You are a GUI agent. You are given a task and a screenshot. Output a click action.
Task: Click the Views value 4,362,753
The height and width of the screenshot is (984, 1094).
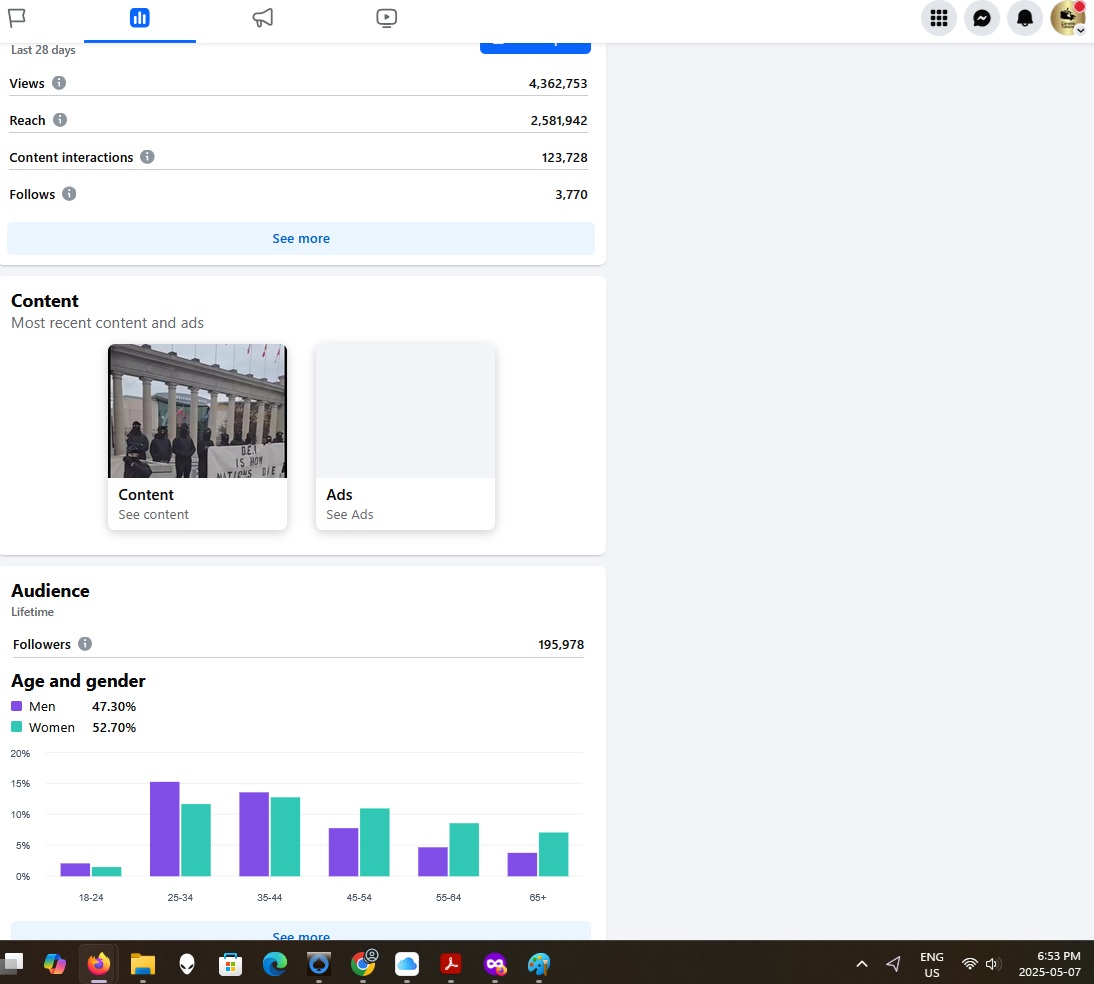pyautogui.click(x=557, y=84)
